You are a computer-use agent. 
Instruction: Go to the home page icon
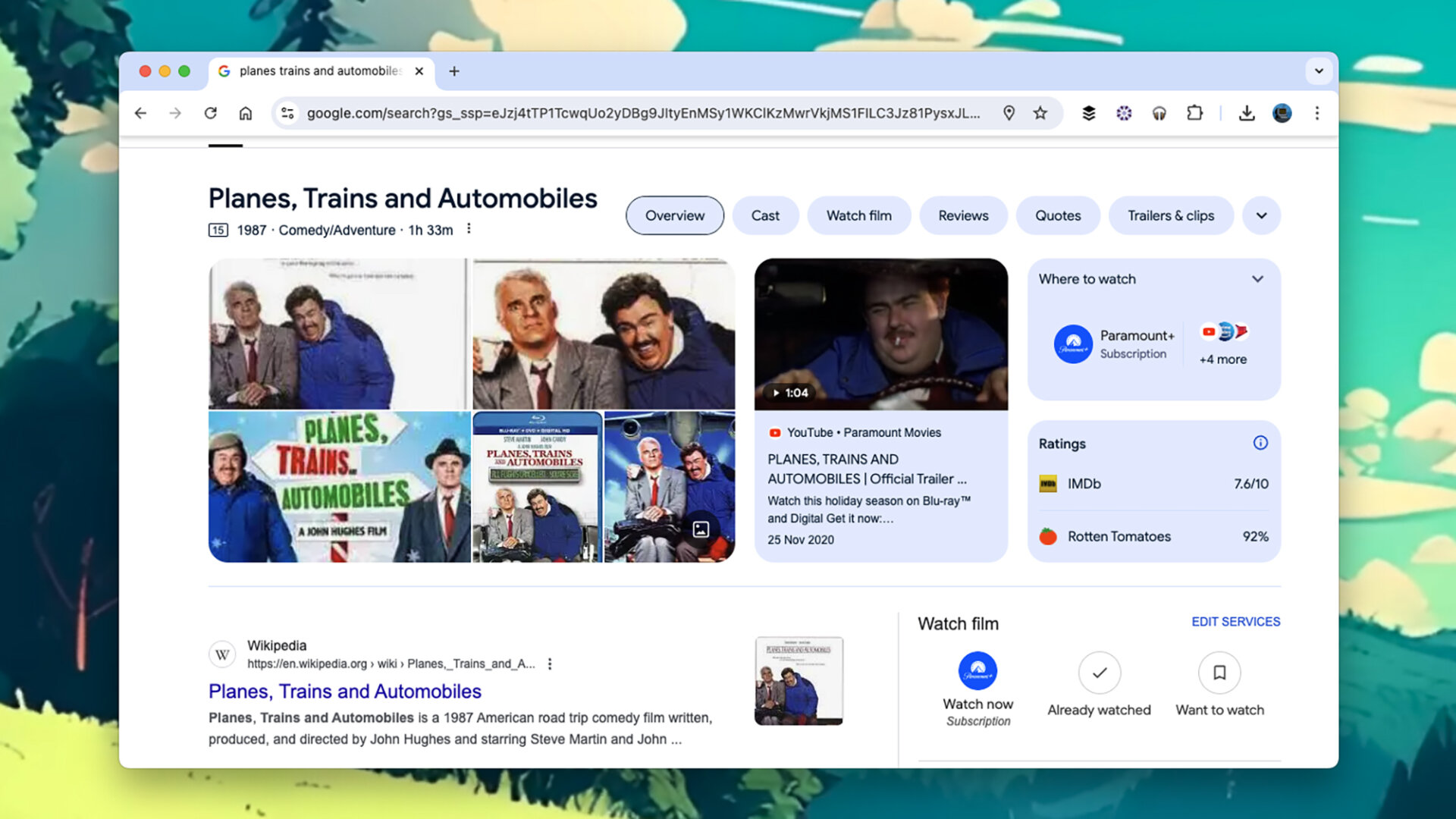point(246,113)
